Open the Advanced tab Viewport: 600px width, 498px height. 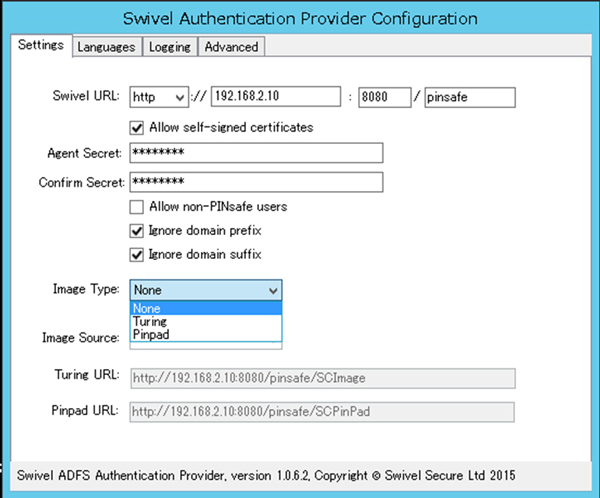231,47
